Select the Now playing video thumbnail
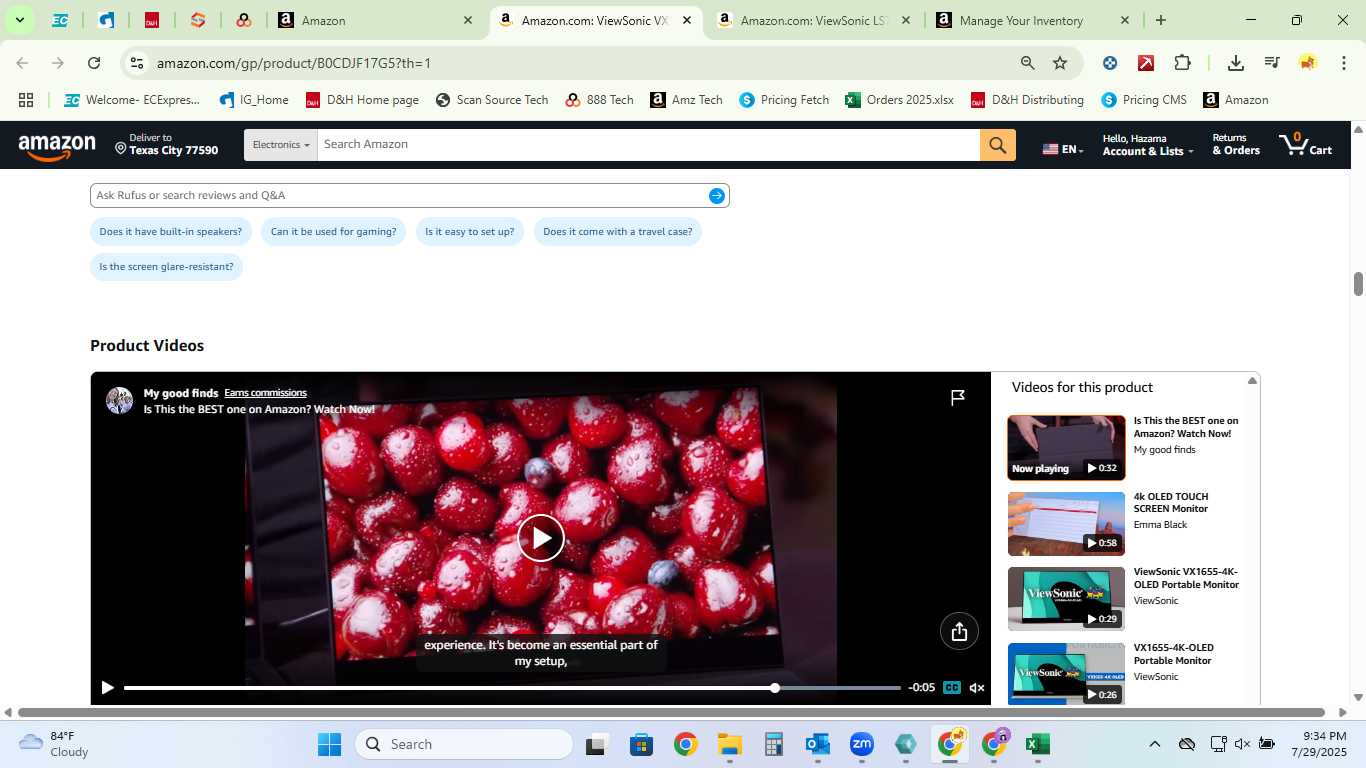The image size is (1366, 768). click(1066, 448)
